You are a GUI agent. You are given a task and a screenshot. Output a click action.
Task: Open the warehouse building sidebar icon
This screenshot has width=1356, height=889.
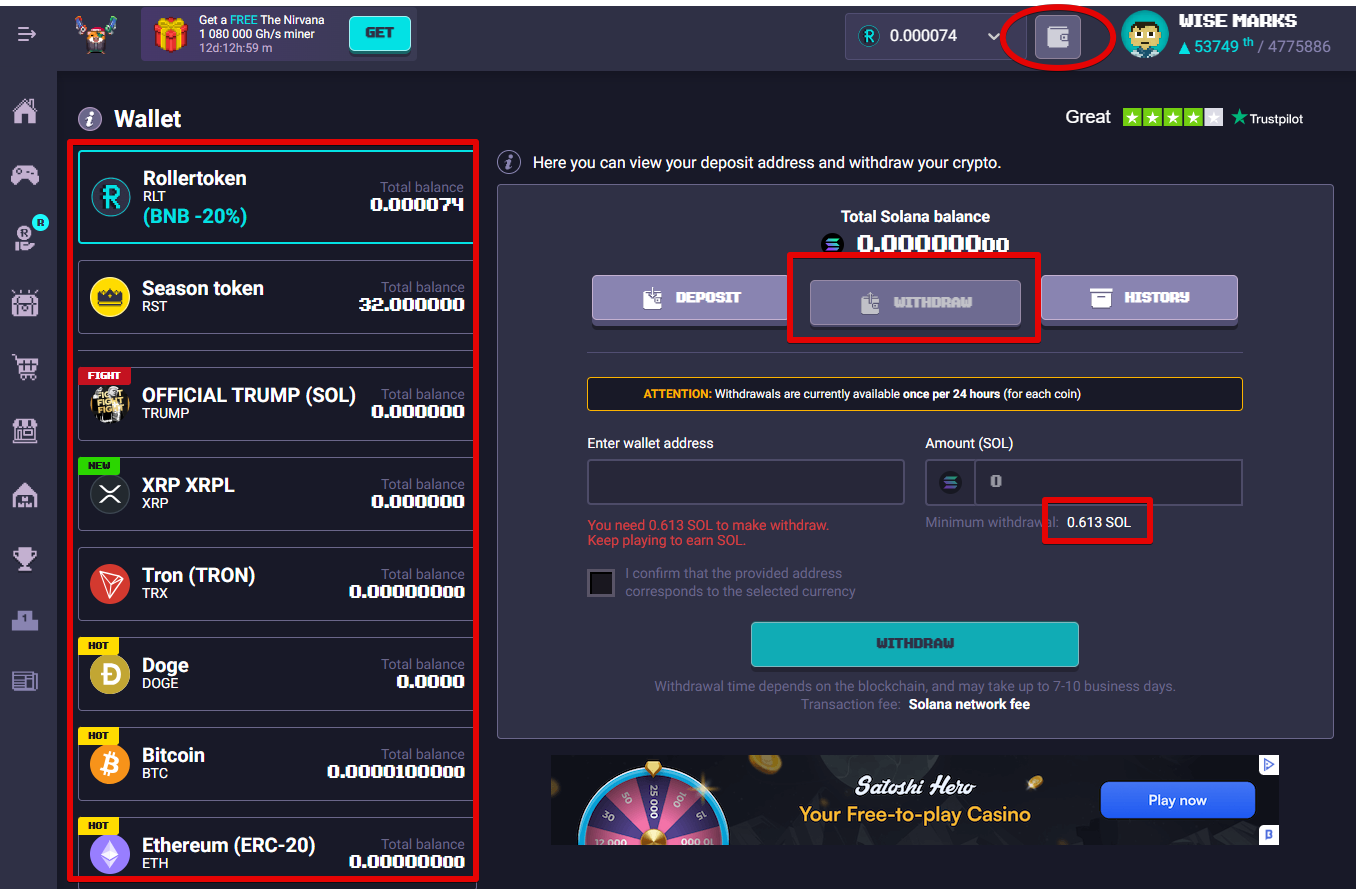[25, 494]
